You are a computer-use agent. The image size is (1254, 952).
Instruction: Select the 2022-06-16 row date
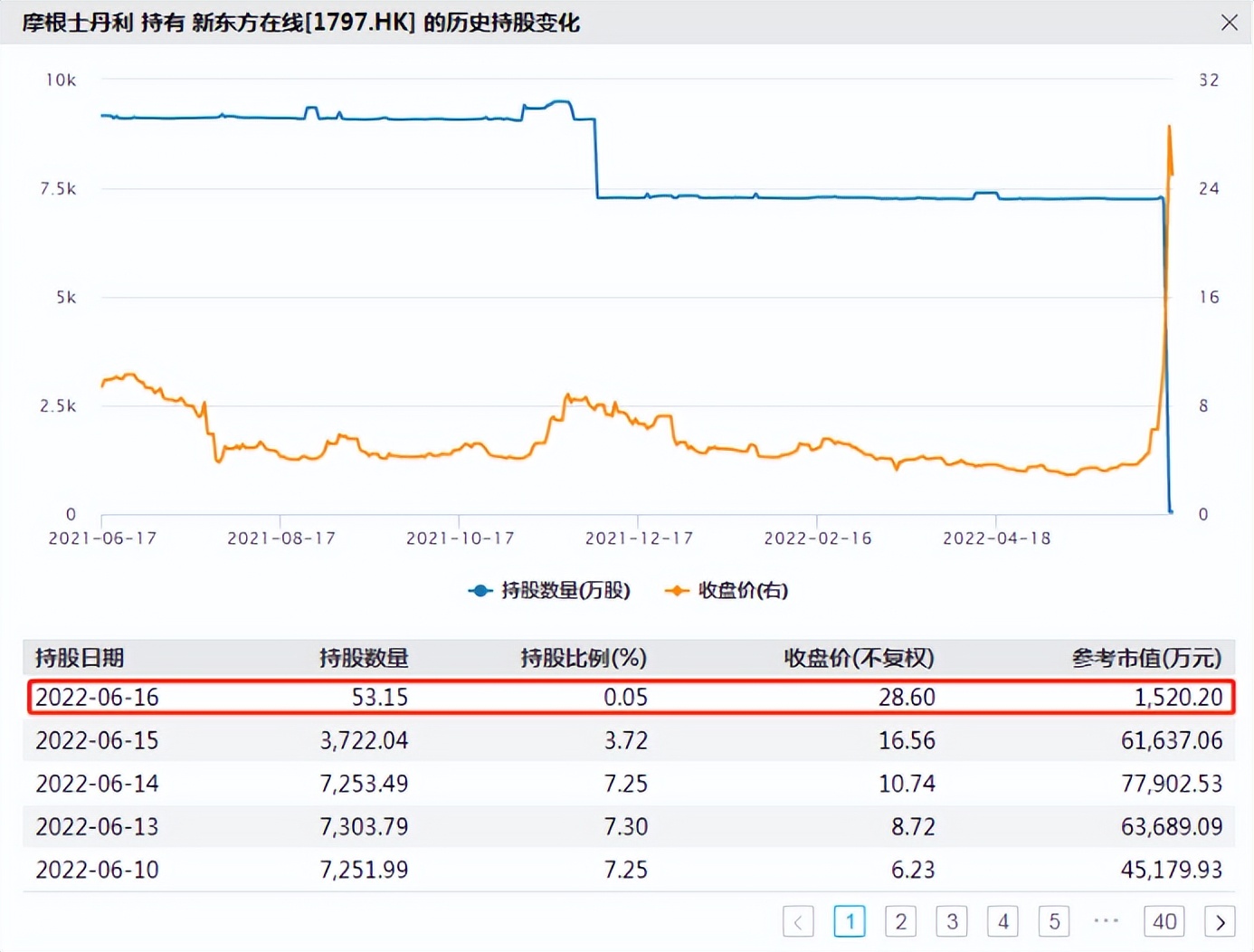[x=97, y=697]
